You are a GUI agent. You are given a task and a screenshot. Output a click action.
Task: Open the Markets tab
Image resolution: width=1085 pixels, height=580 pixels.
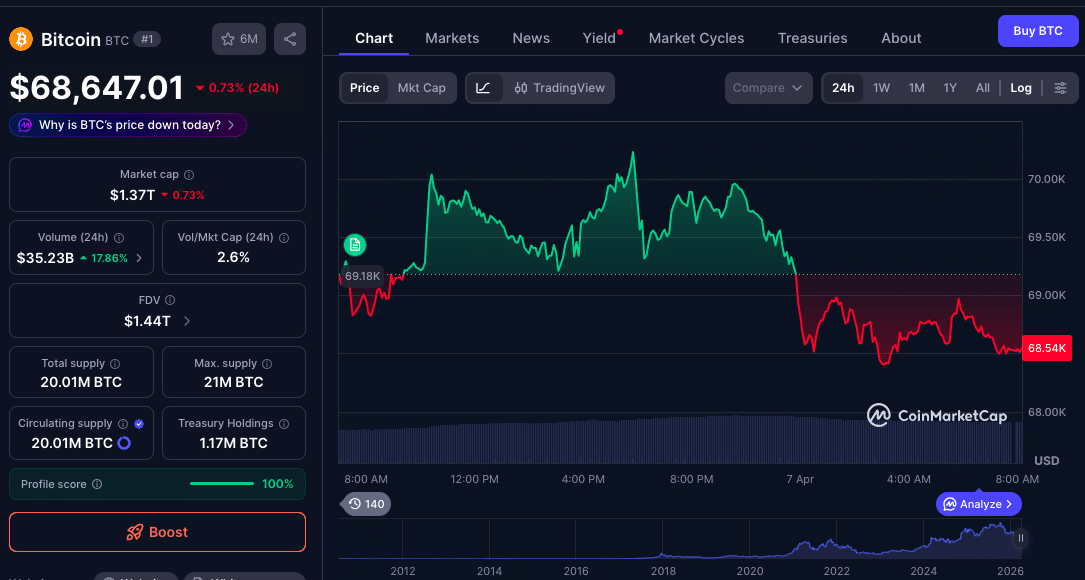point(452,38)
